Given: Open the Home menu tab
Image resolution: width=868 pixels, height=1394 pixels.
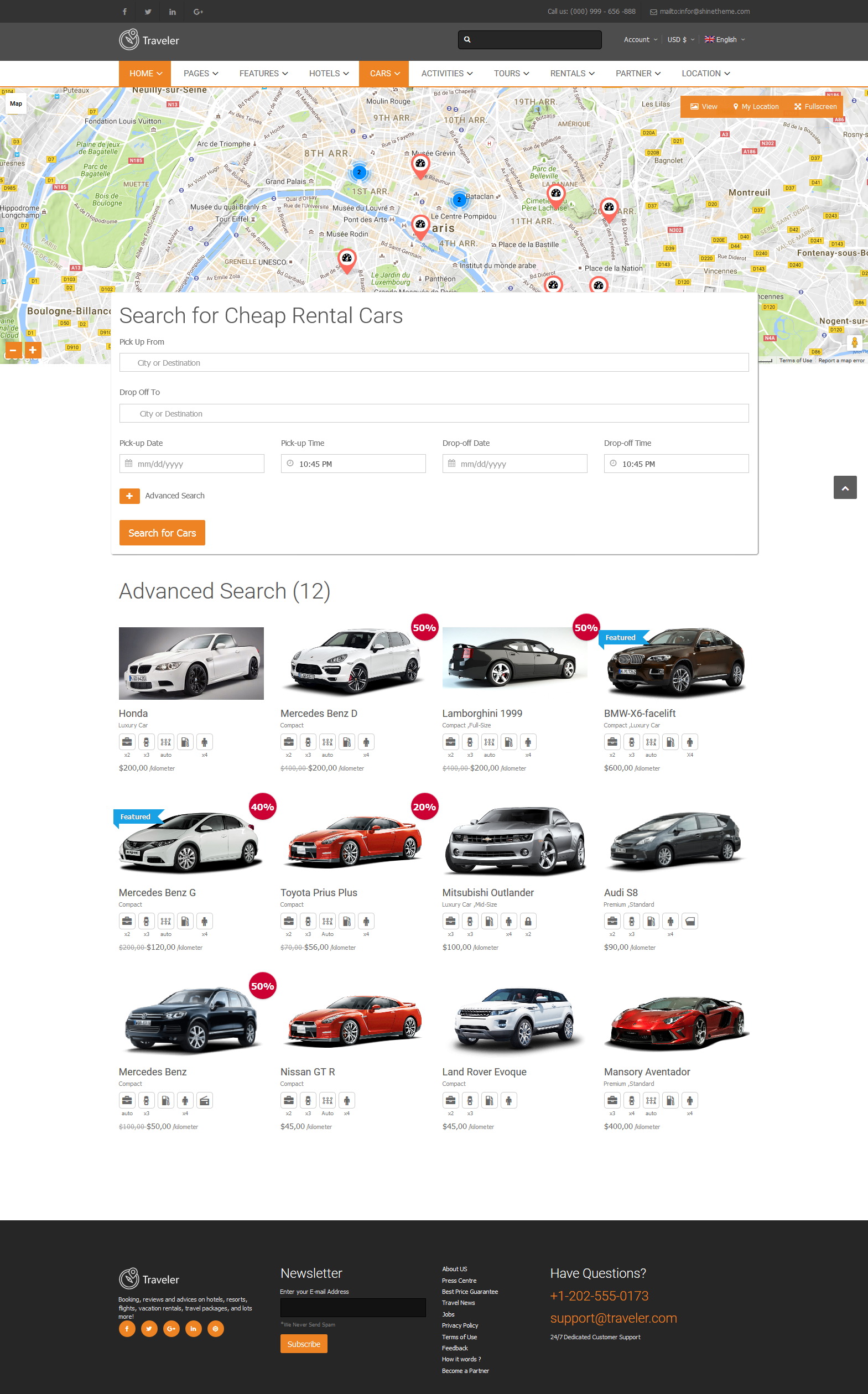Looking at the screenshot, I should (146, 74).
